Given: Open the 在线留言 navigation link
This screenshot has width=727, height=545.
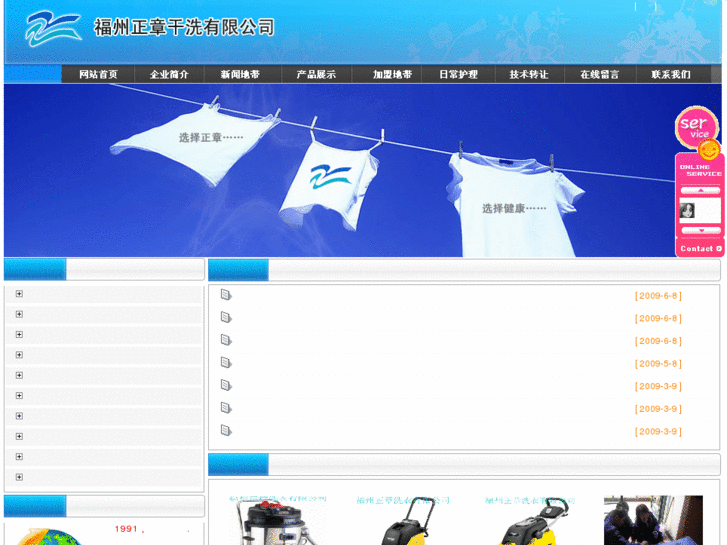Looking at the screenshot, I should pos(599,74).
